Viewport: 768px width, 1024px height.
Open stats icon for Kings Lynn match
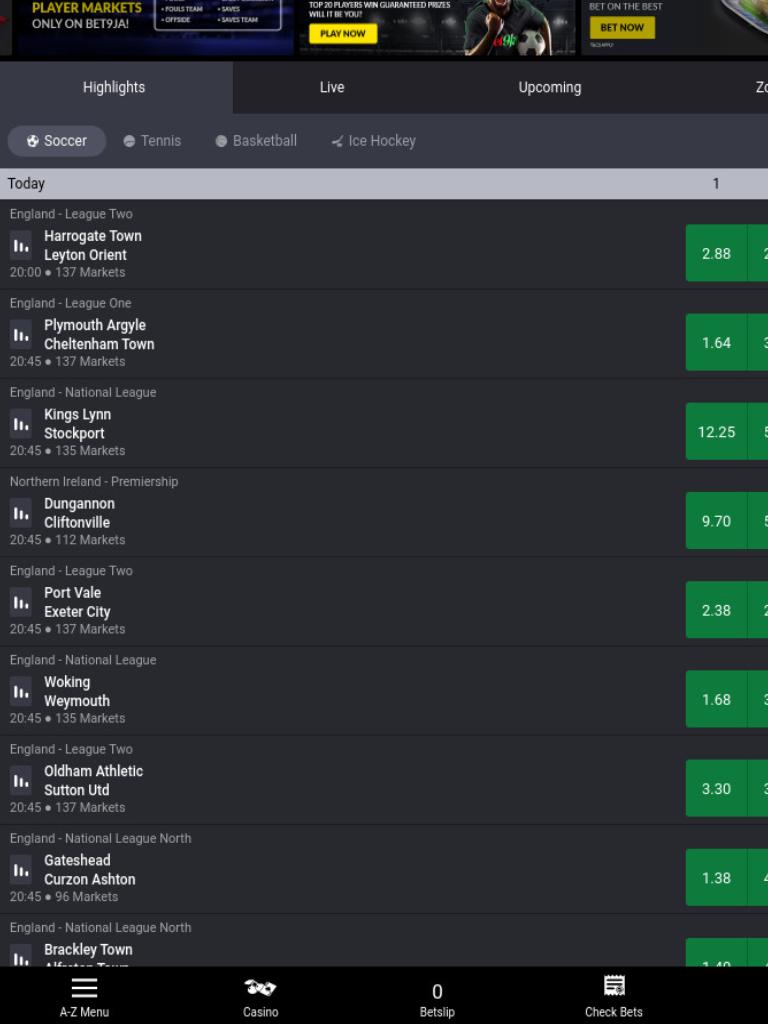click(21, 424)
